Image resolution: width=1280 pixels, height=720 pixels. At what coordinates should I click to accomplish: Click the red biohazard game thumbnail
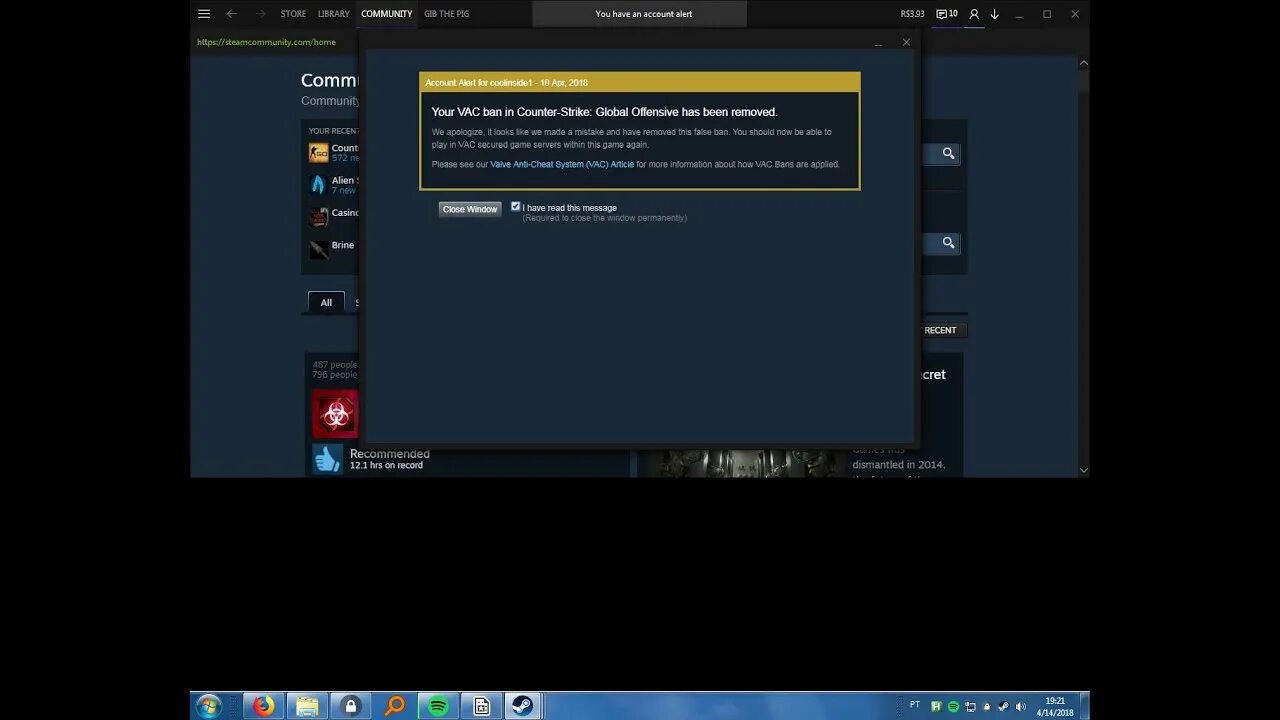[x=335, y=414]
